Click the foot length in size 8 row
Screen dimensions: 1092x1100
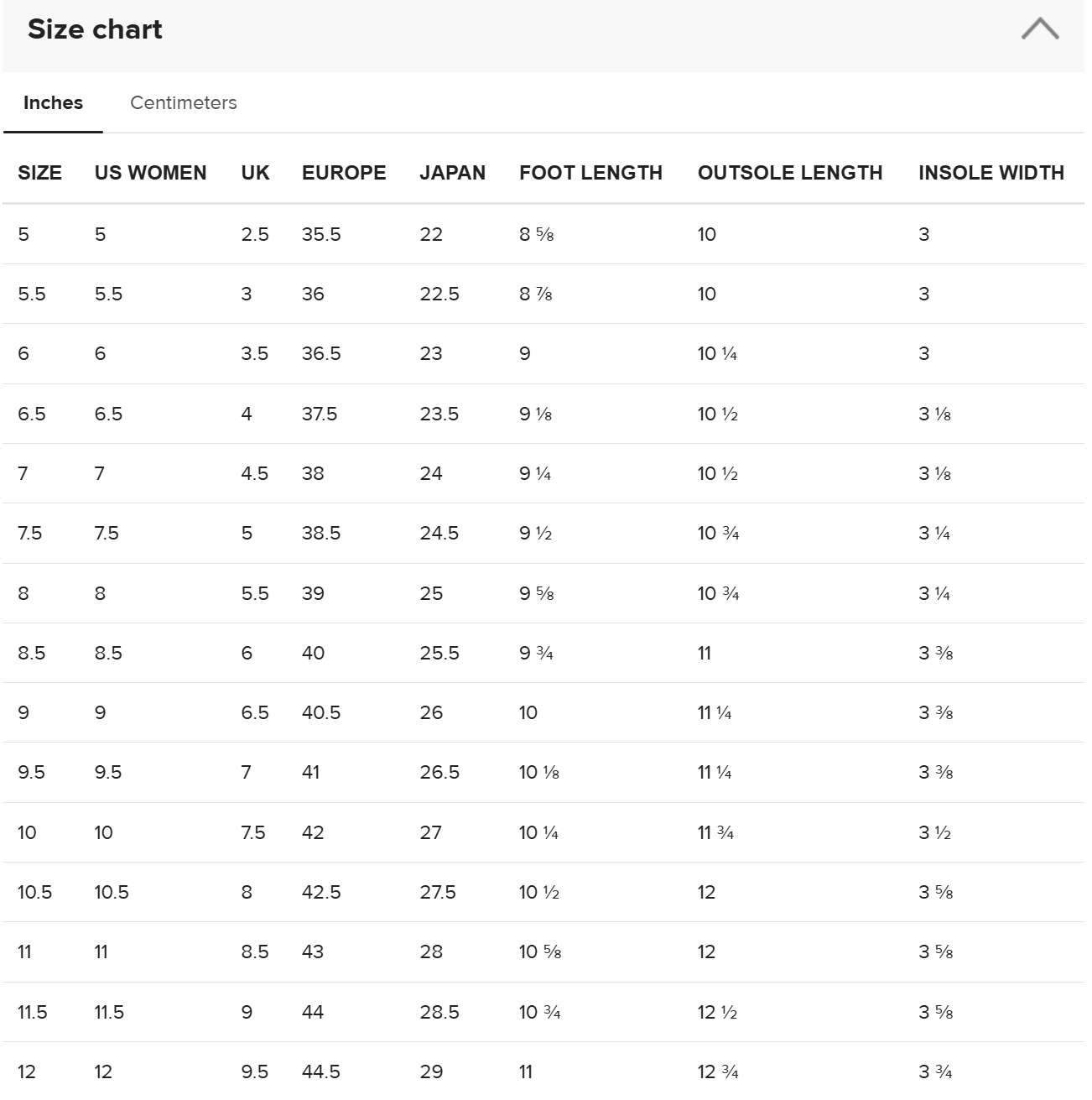pos(536,593)
